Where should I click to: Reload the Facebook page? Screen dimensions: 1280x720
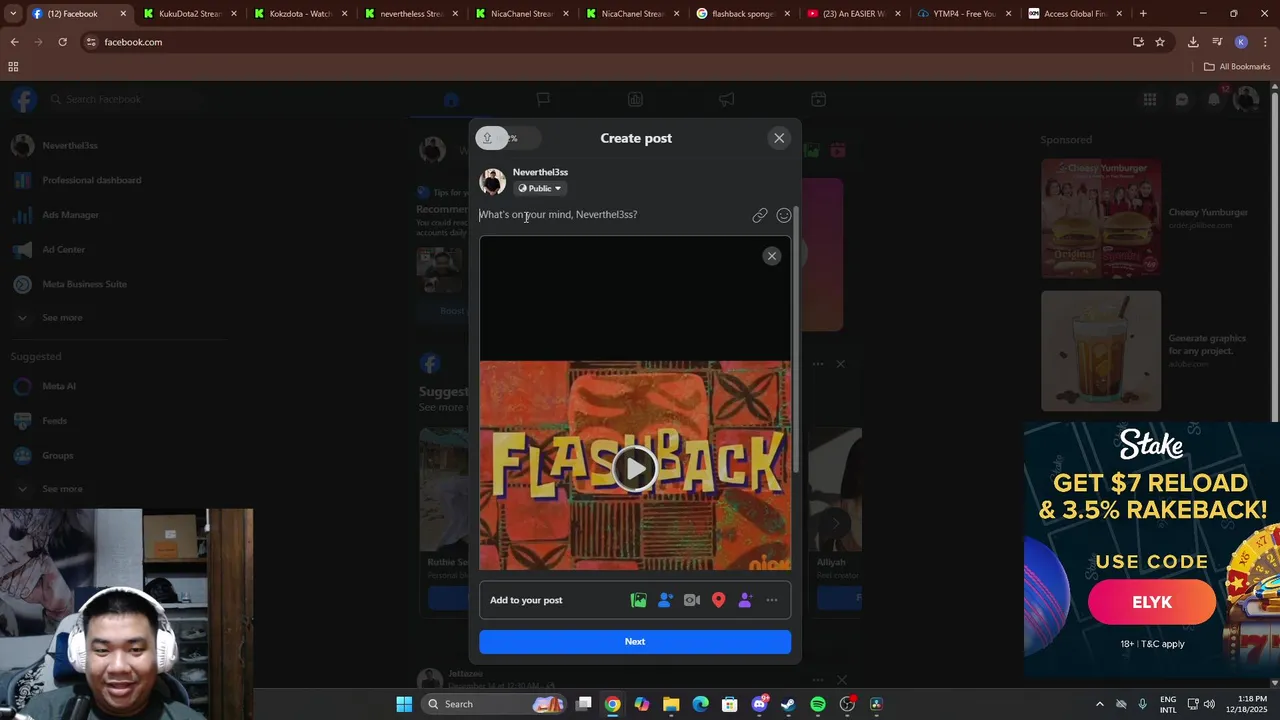coord(62,42)
